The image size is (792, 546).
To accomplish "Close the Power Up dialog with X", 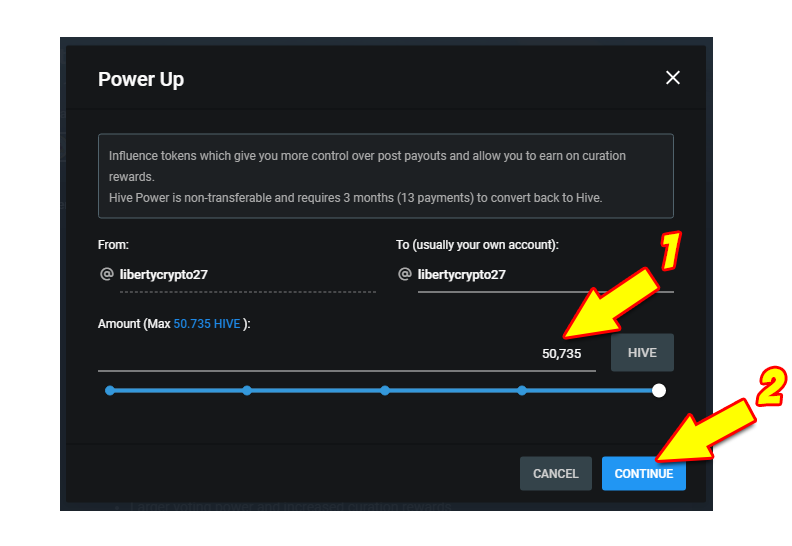I will click(673, 78).
